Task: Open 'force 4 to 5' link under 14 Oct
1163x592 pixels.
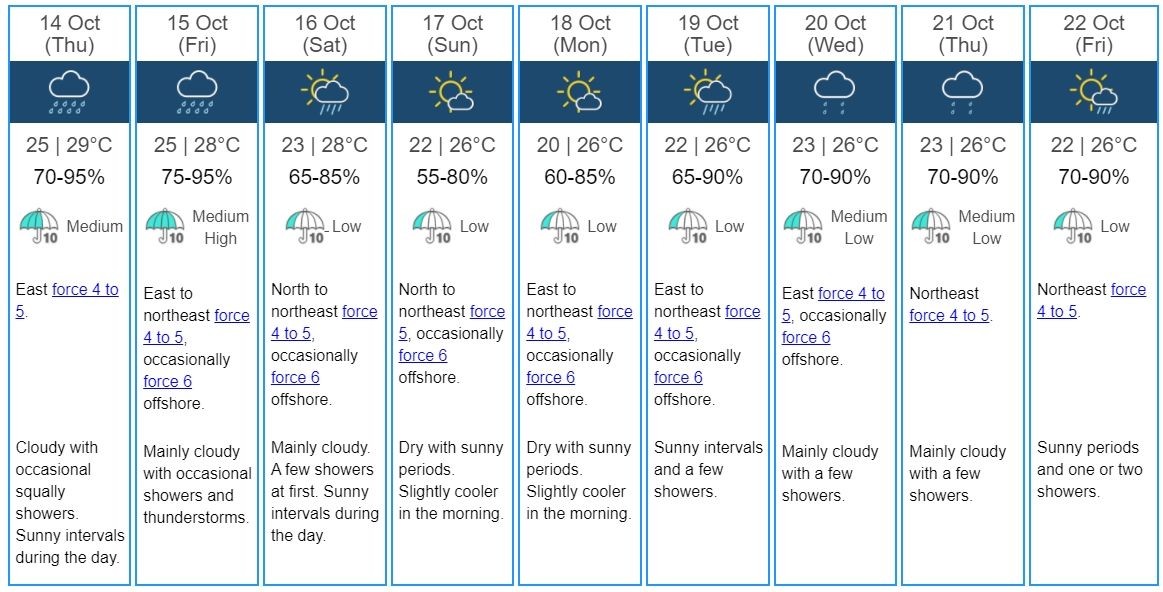Action: pos(84,290)
